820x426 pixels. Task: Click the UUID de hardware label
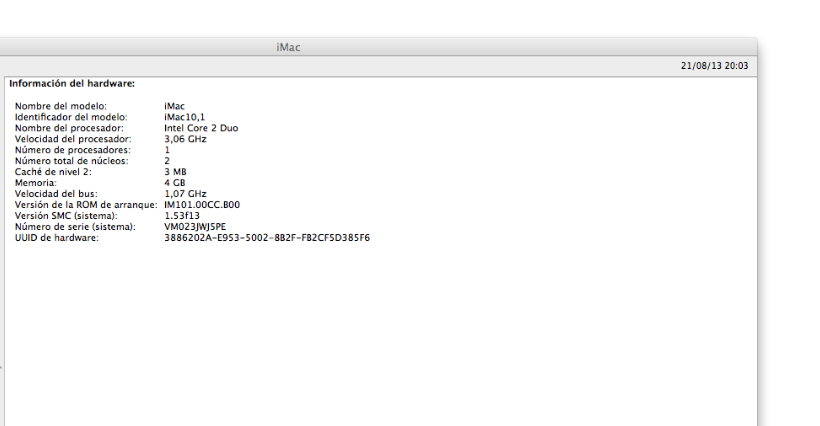[x=56, y=238]
